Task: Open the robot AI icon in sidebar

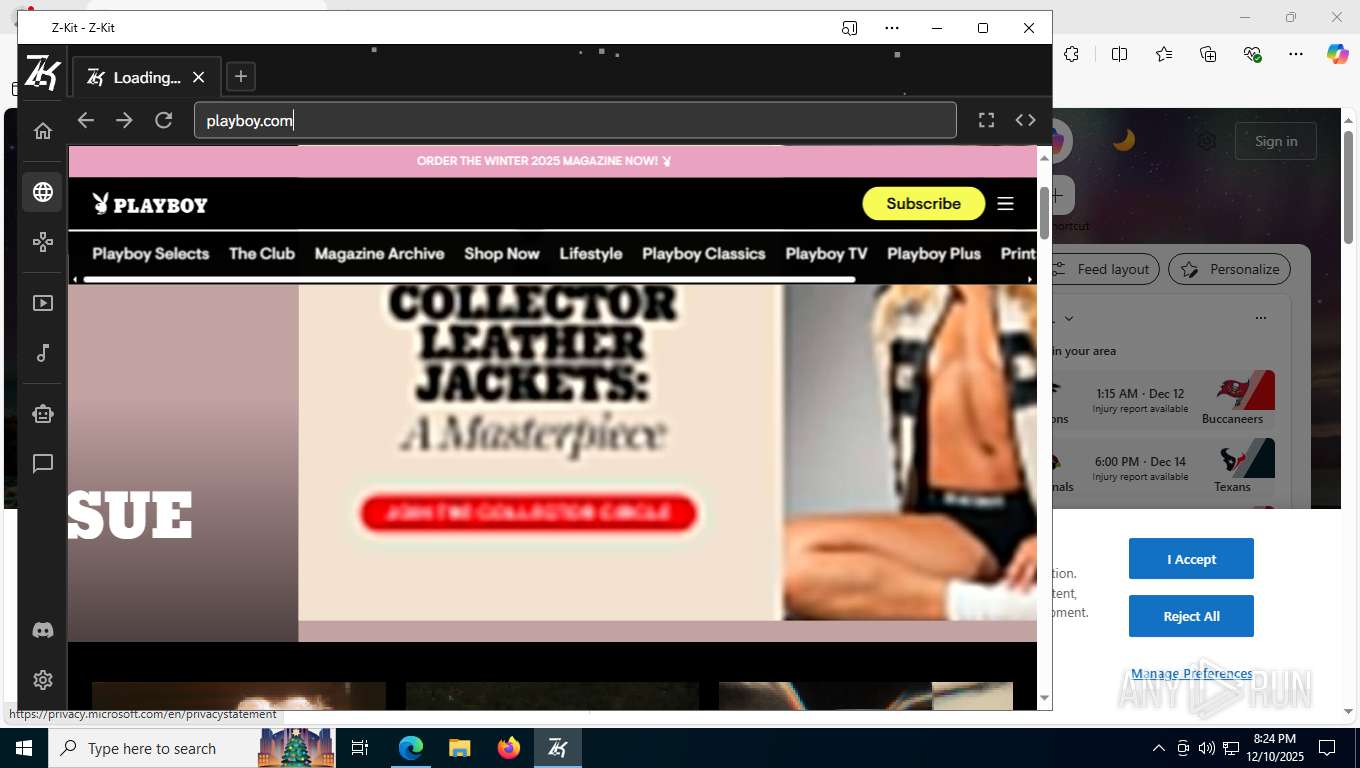Action: tap(43, 413)
